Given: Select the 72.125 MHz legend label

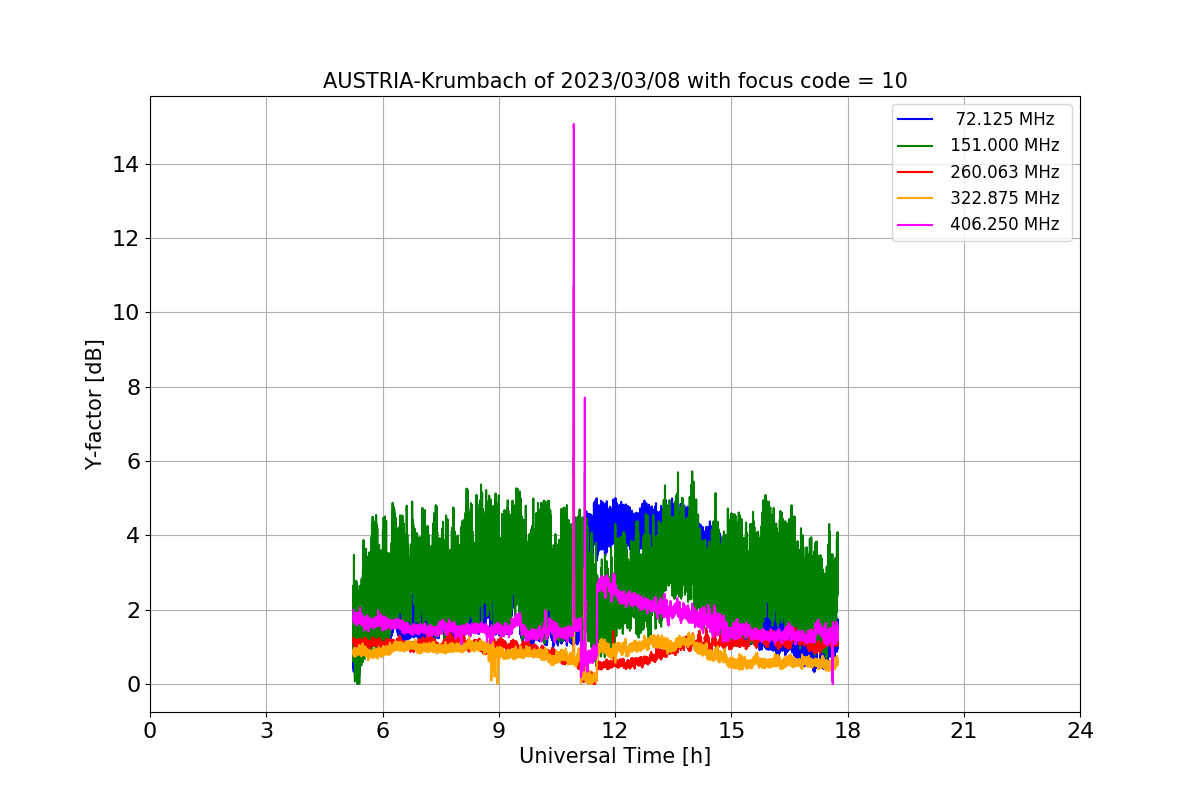Looking at the screenshot, I should 1005,119.
